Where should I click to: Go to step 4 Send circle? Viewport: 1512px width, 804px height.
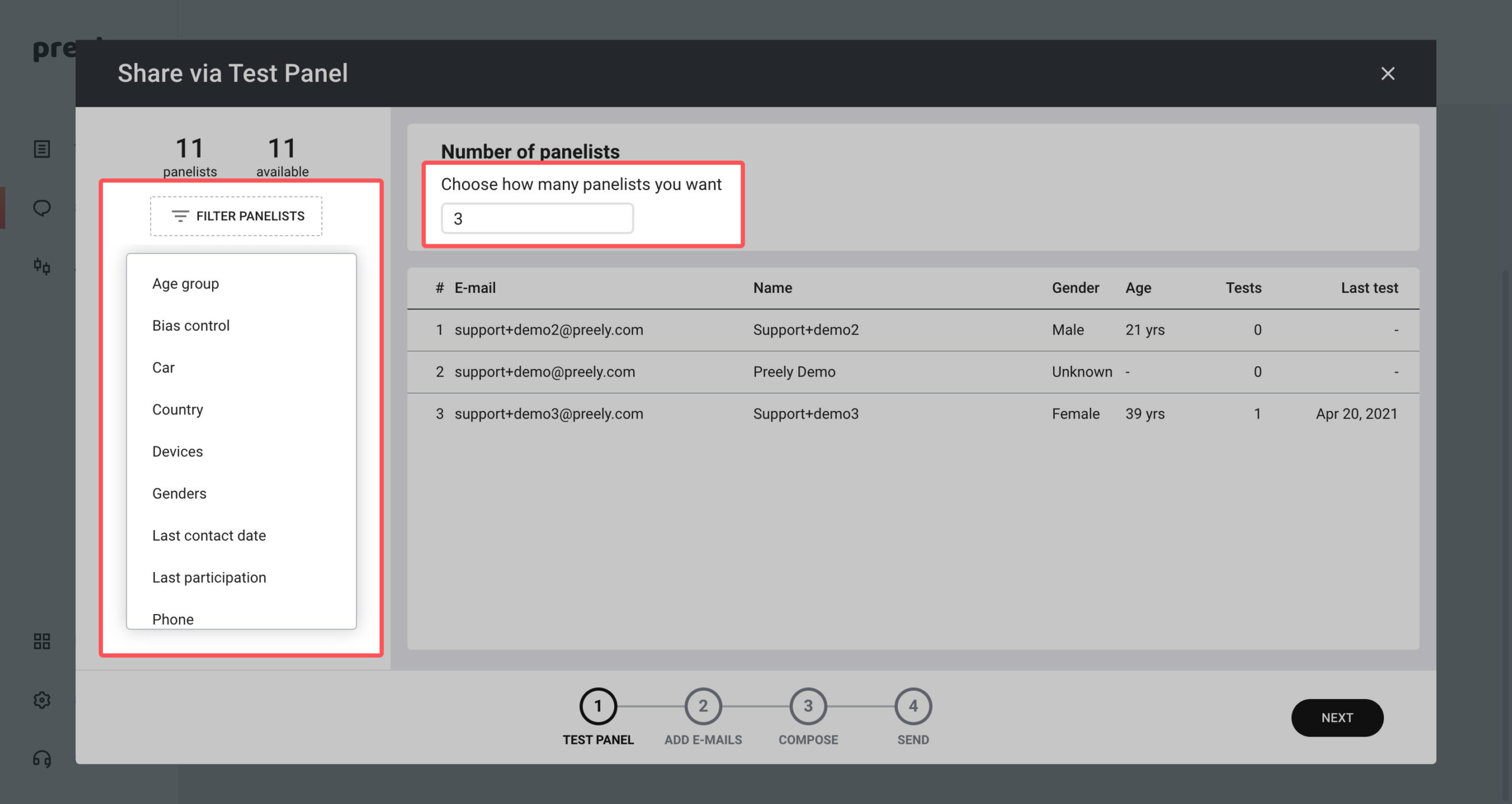click(x=913, y=706)
